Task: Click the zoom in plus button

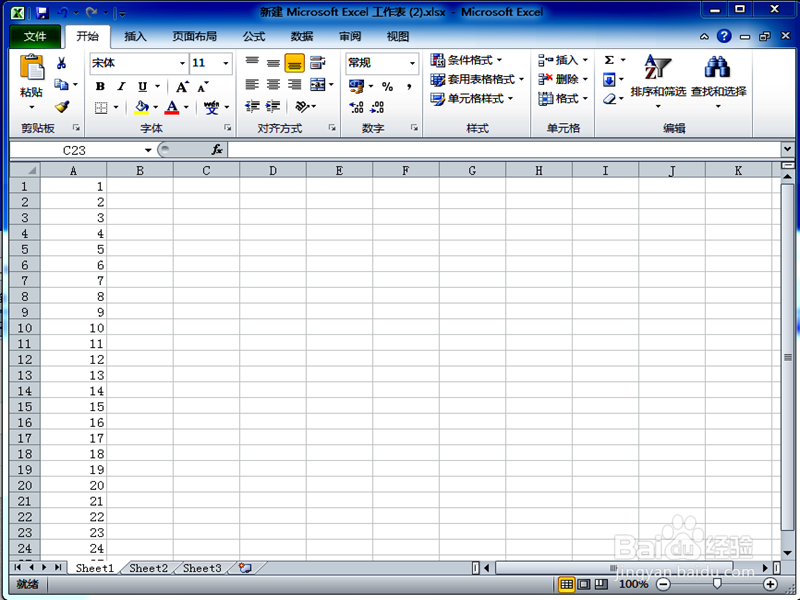Action: coord(770,585)
